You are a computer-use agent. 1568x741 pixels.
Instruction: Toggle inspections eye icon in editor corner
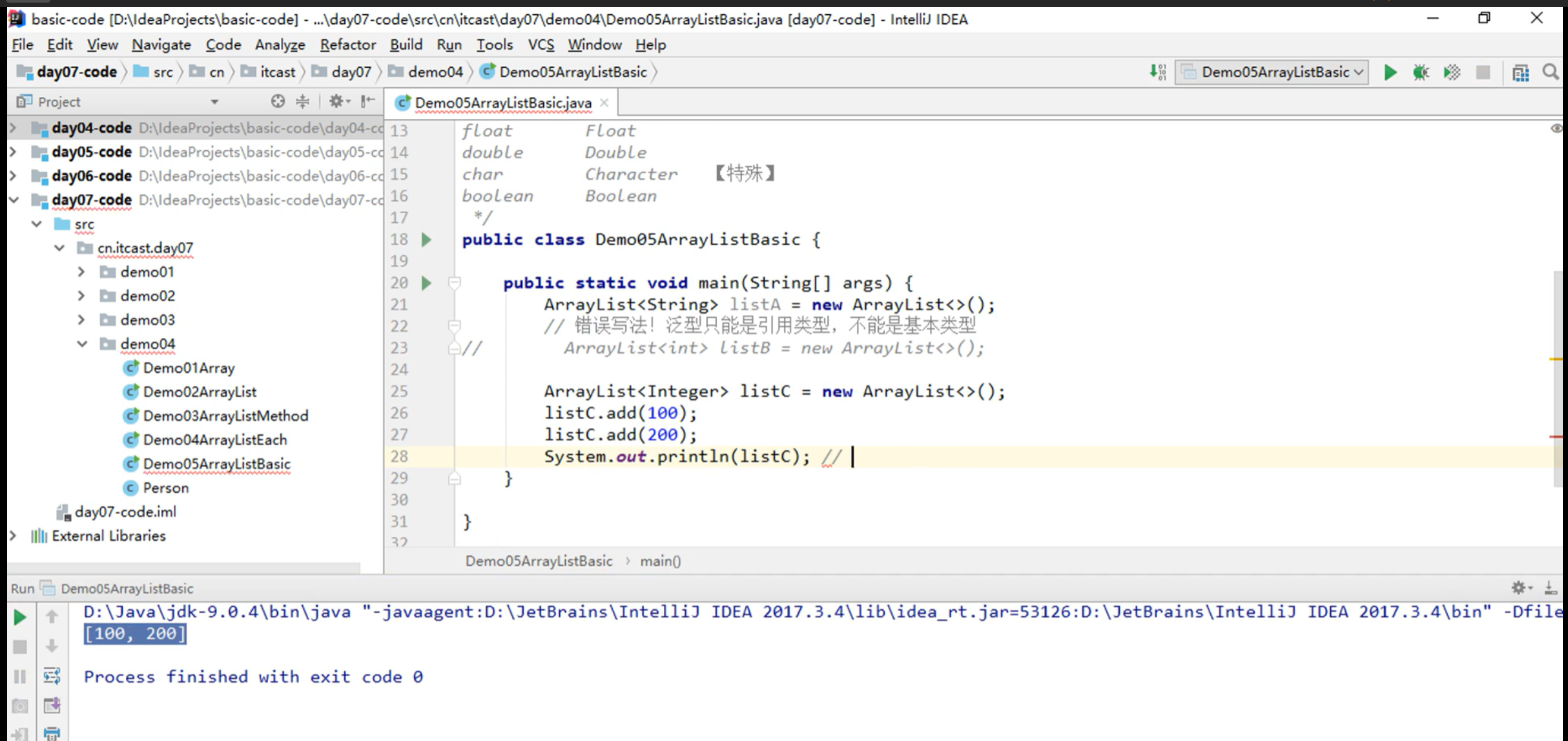[x=1556, y=129]
